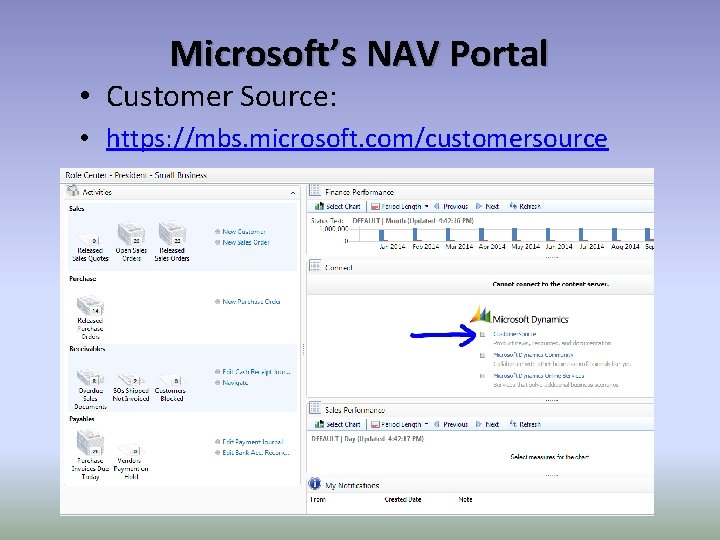The width and height of the screenshot is (720, 540).
Task: Click the New Purchase Order link
Action: pyautogui.click(x=251, y=301)
